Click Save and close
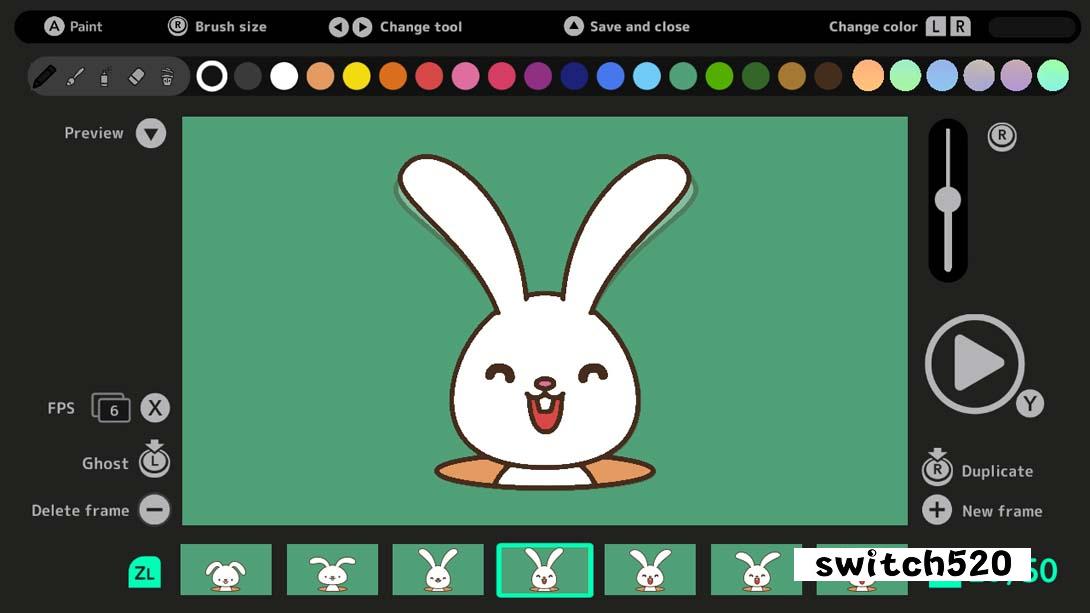 (x=627, y=26)
